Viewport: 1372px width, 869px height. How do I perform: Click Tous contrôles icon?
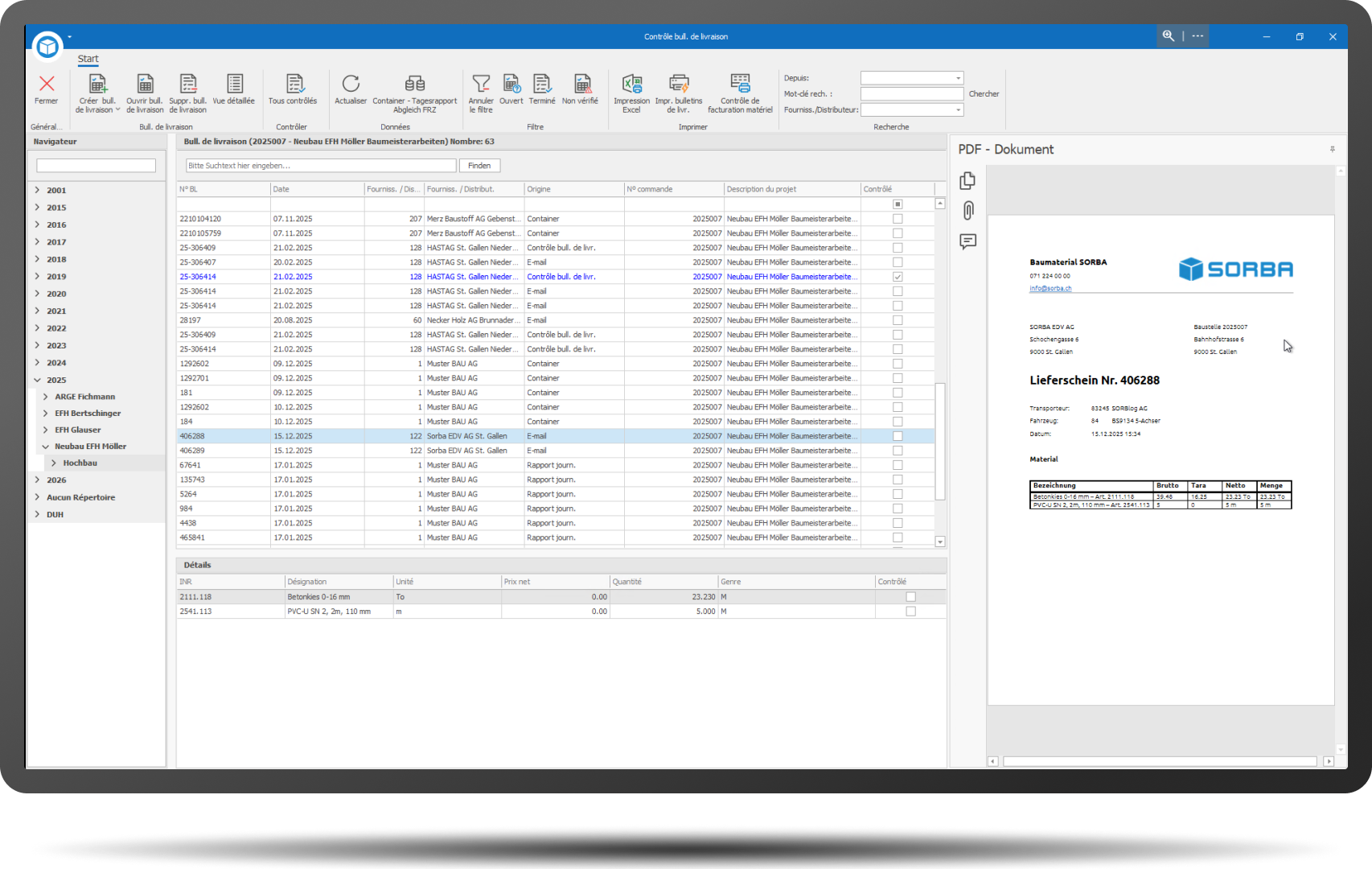294,84
